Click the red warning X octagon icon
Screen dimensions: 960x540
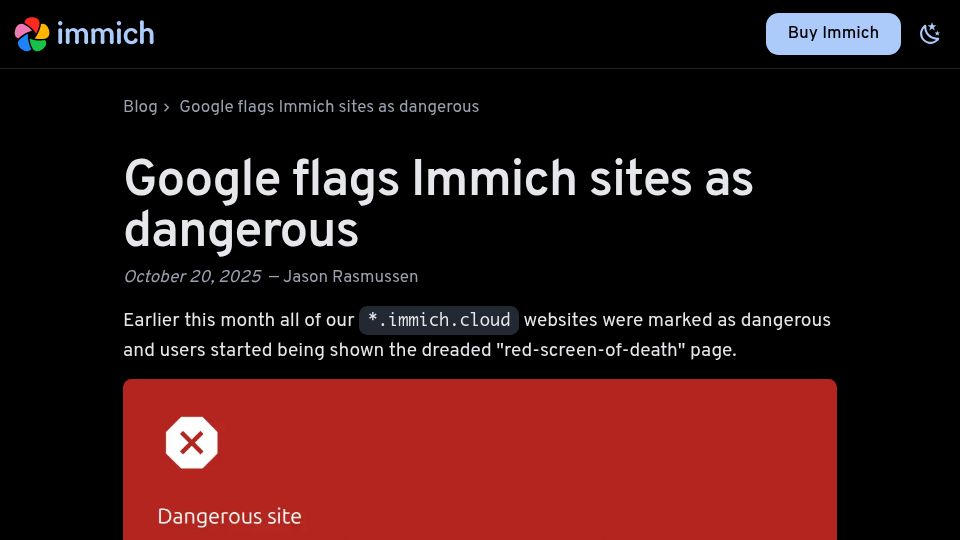pyautogui.click(x=192, y=443)
